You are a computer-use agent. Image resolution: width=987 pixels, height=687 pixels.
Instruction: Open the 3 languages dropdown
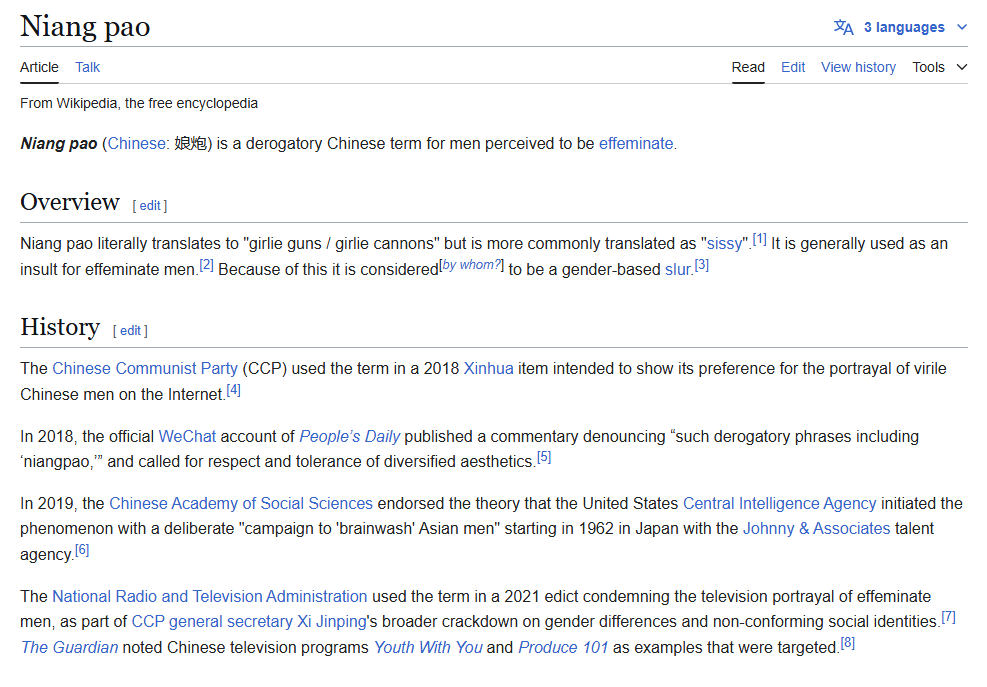[x=903, y=27]
